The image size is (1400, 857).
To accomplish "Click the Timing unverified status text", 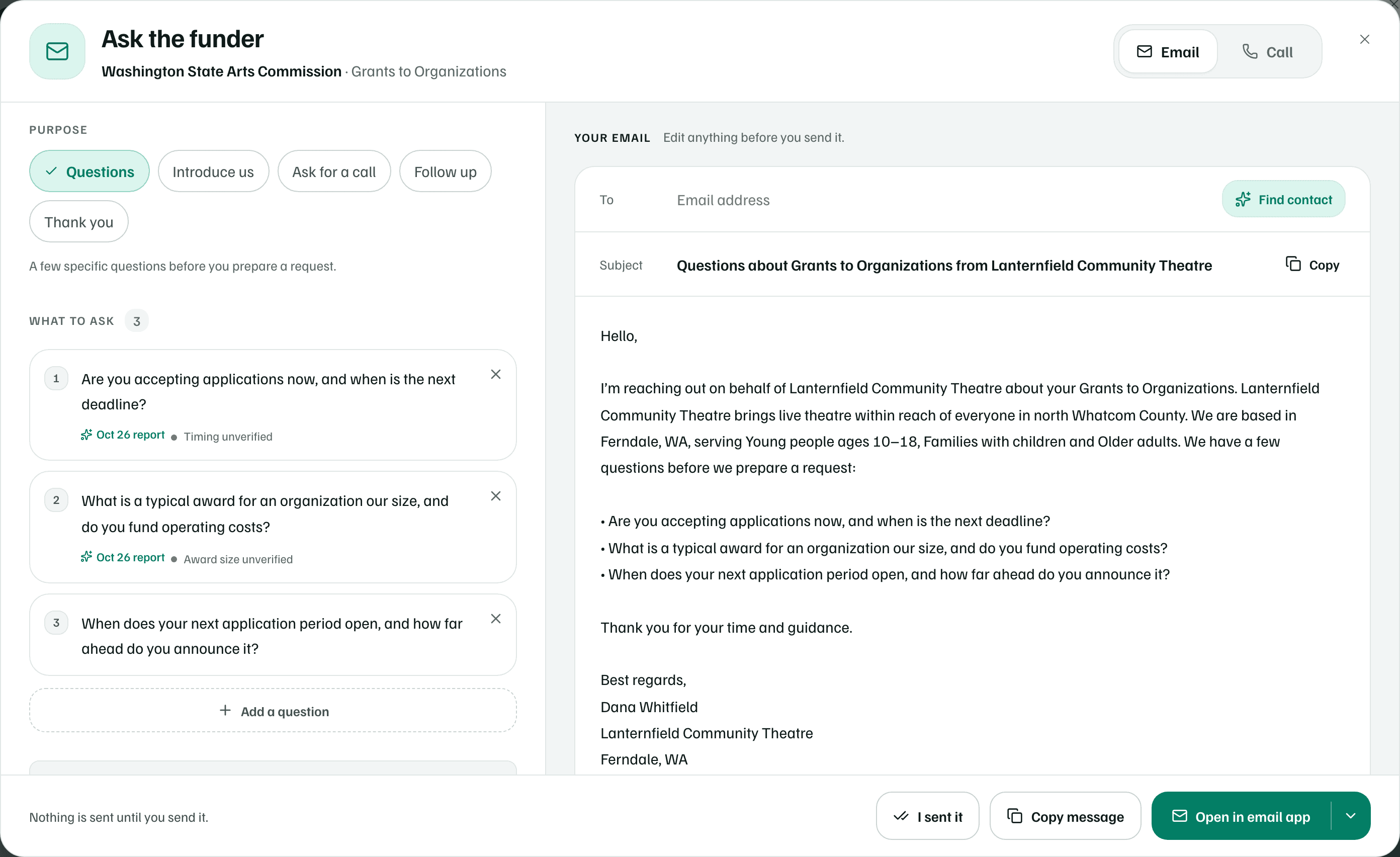I will (x=228, y=437).
